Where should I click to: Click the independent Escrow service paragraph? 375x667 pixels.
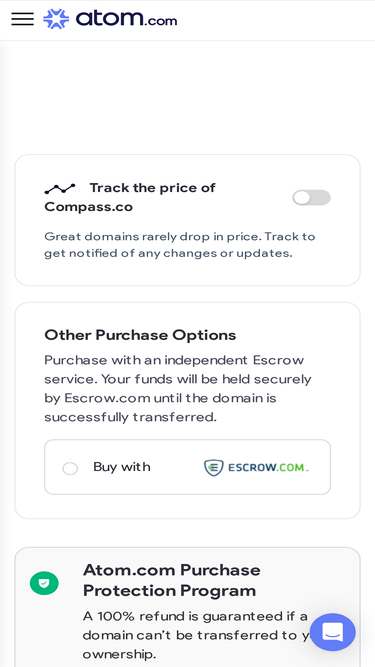coord(178,388)
